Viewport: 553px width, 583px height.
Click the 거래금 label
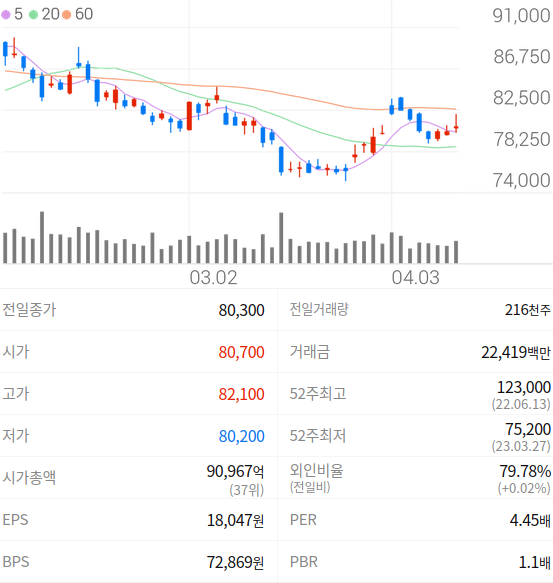309,352
